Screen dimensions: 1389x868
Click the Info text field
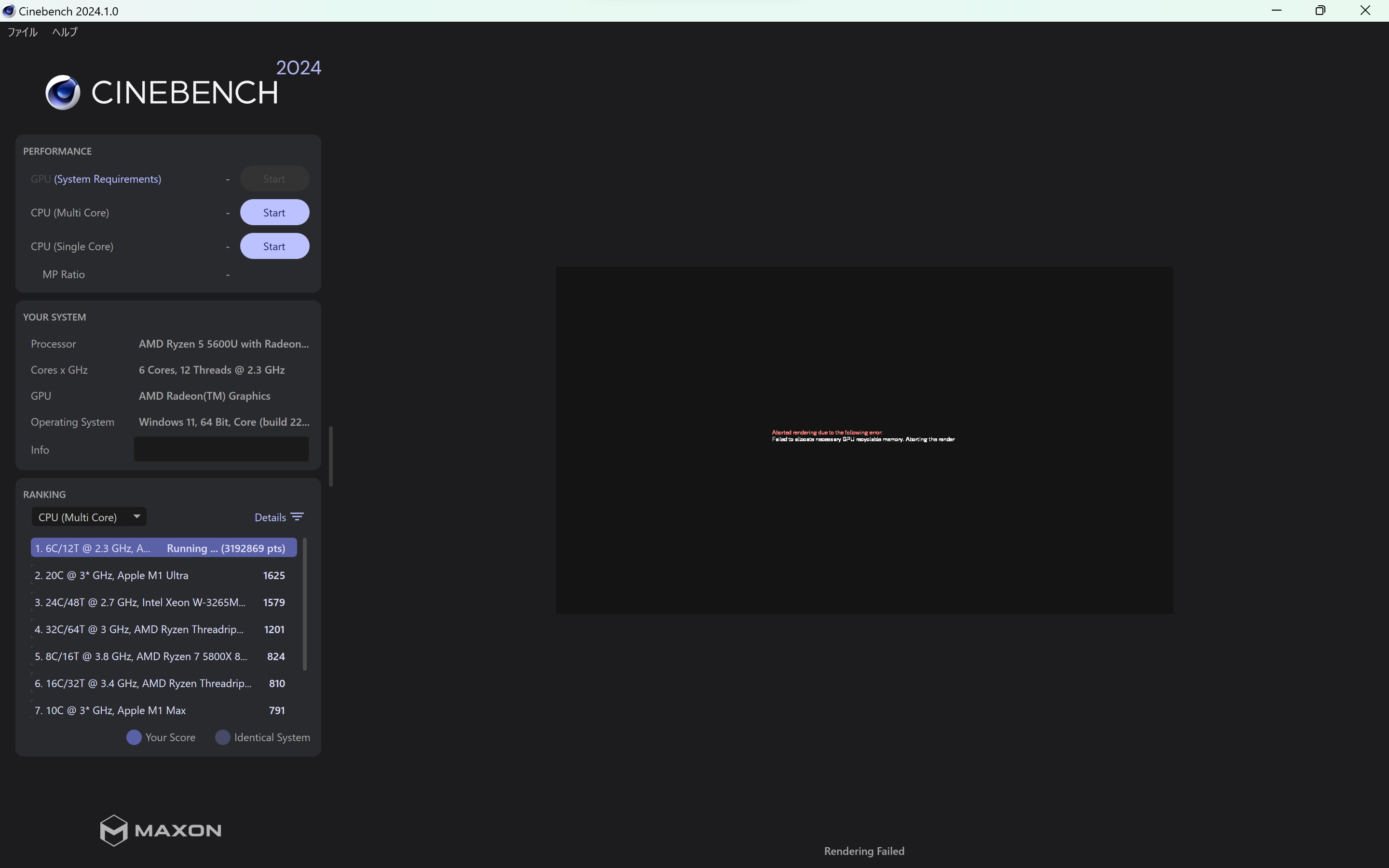click(221, 449)
